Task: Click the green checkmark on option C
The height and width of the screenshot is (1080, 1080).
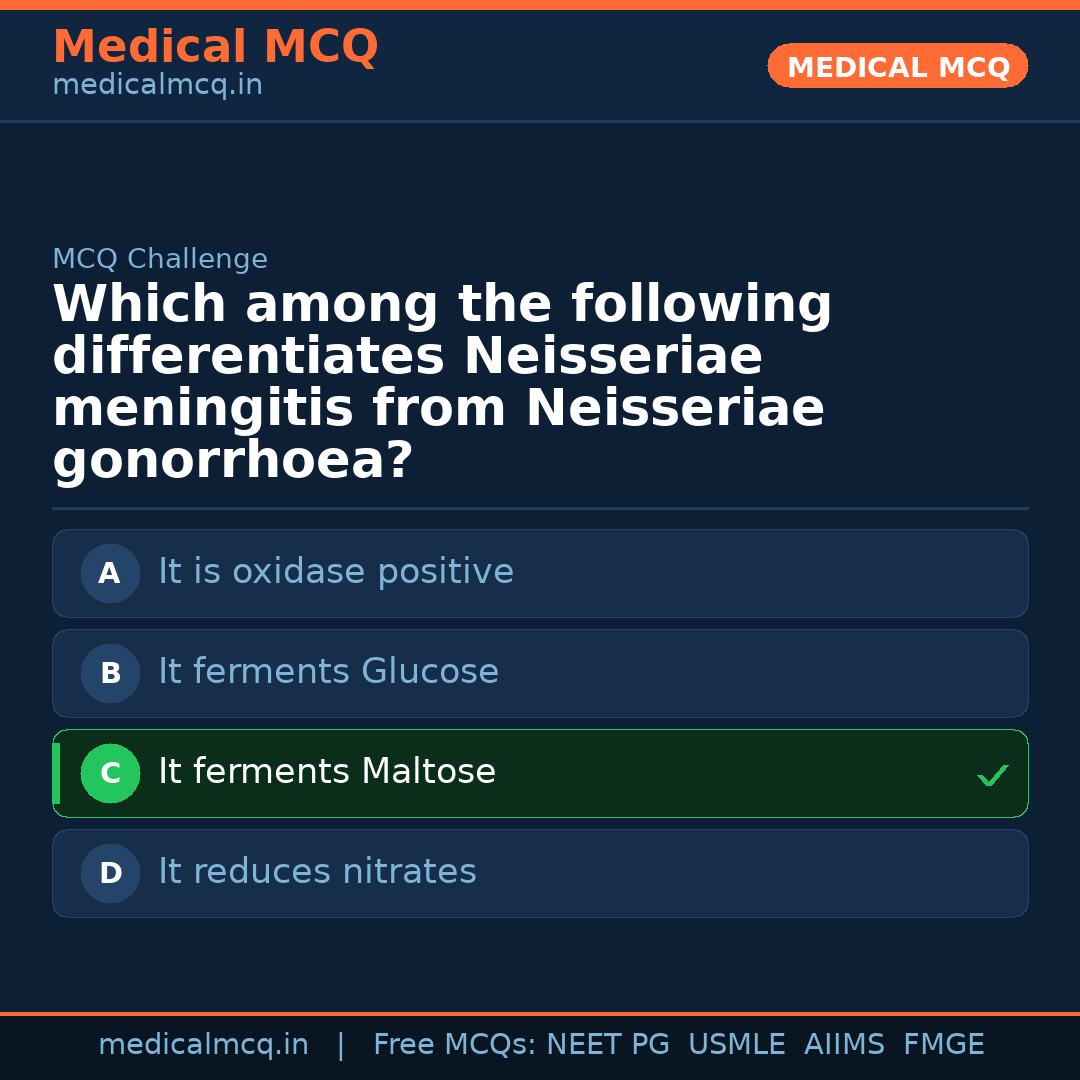Action: tap(992, 775)
